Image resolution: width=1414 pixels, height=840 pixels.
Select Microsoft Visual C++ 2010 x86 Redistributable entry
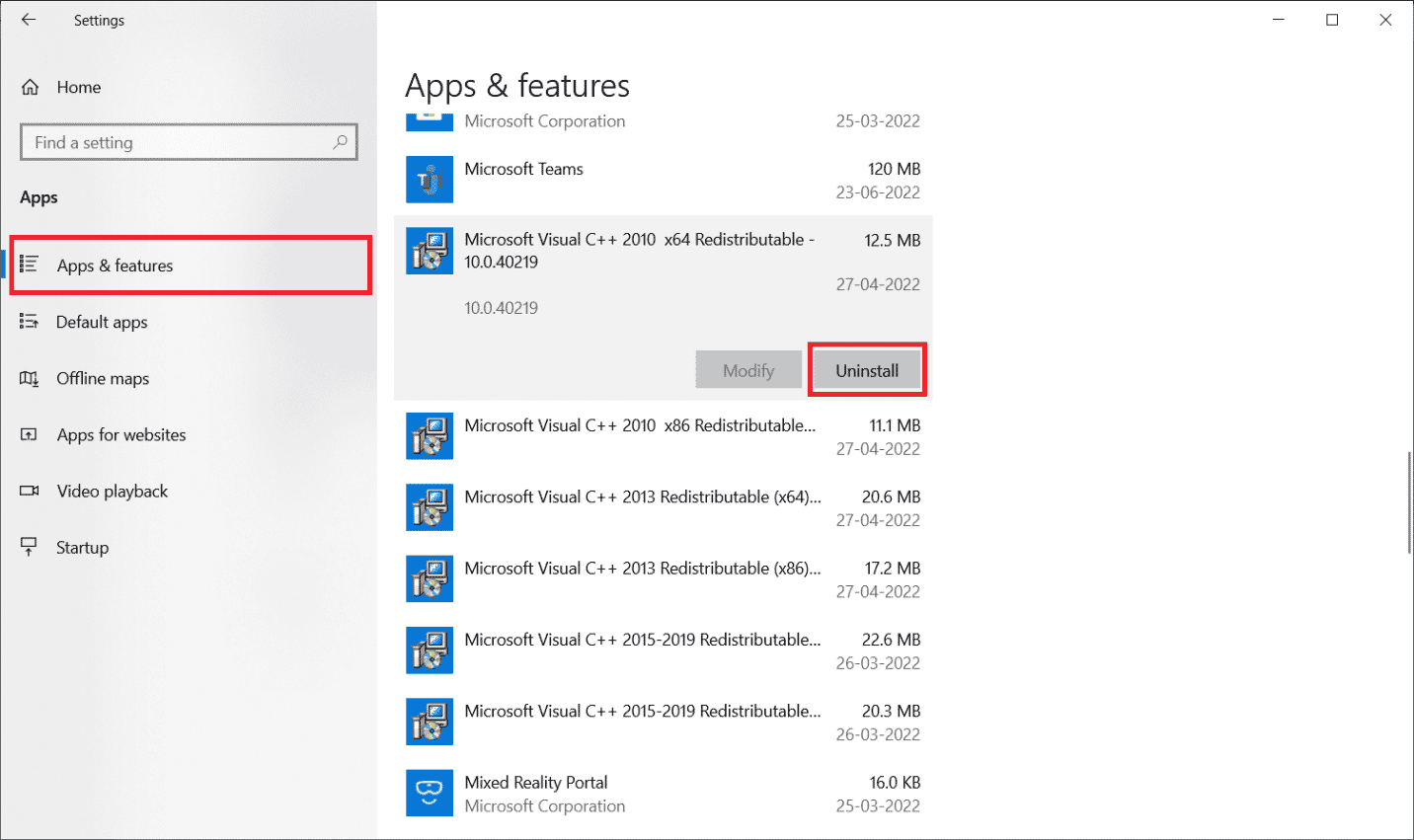(x=664, y=436)
